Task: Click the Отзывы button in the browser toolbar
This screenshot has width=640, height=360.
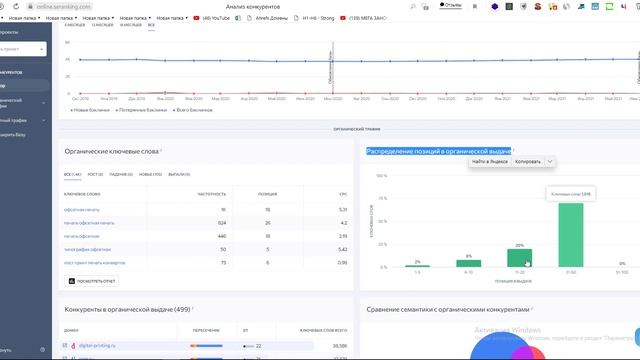Action: [x=451, y=5]
